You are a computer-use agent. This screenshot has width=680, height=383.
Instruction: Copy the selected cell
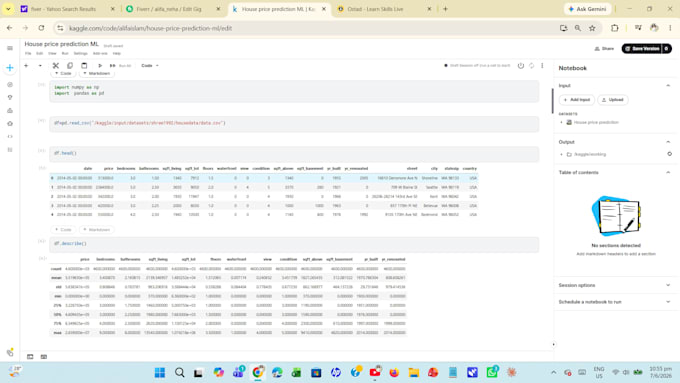(70, 65)
